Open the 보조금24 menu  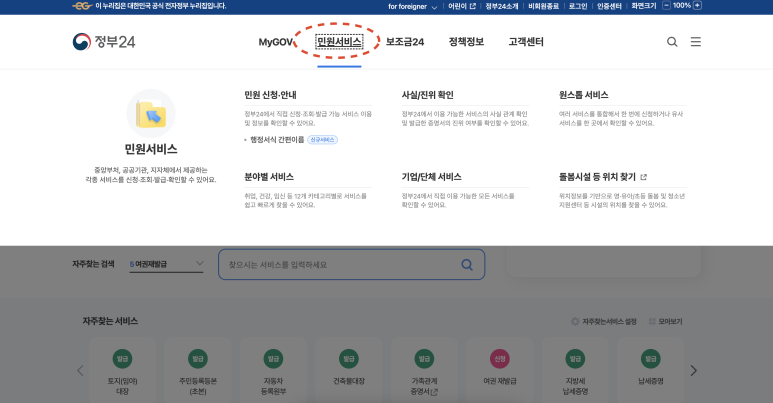[405, 42]
